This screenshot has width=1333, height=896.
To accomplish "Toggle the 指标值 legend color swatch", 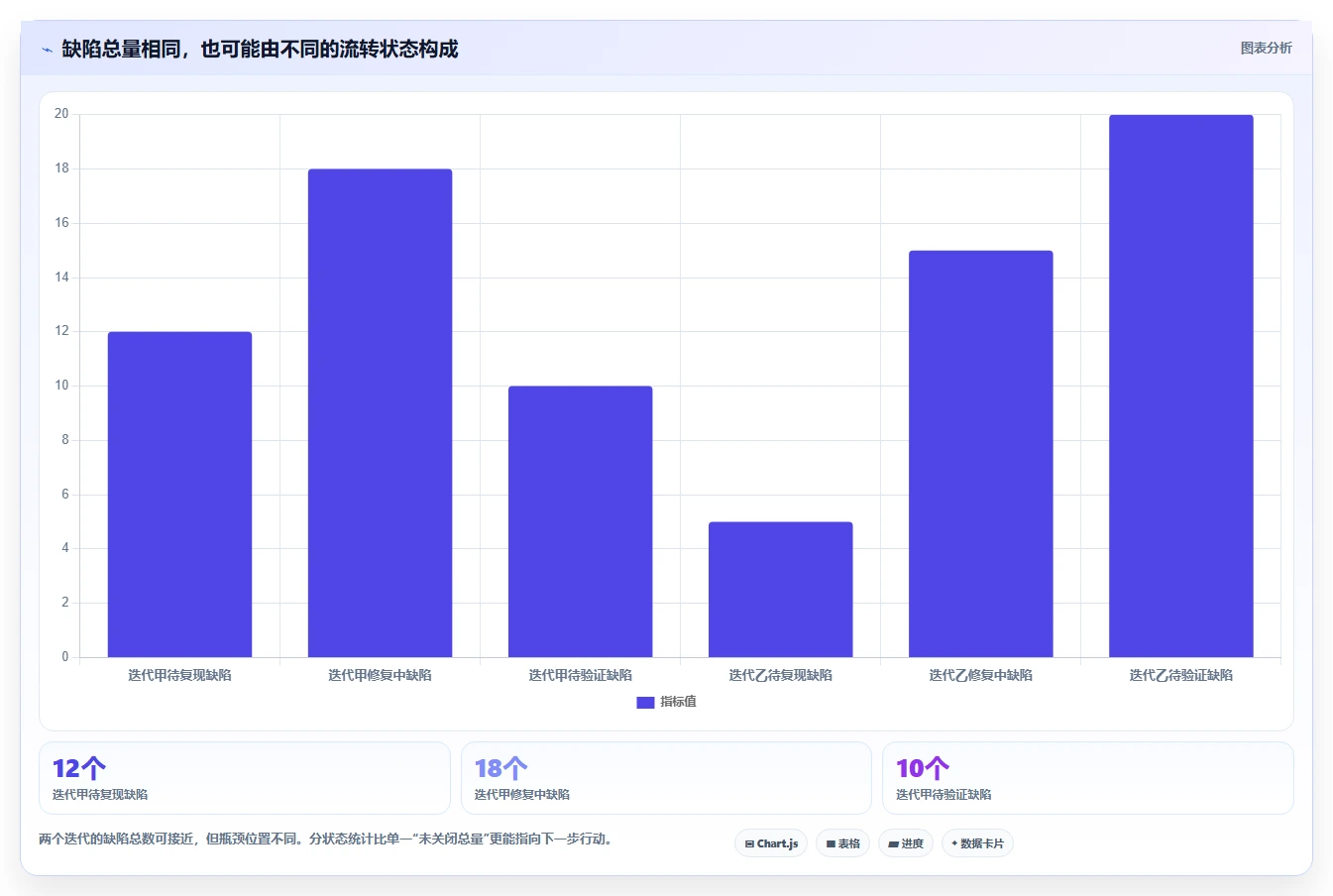I will 645,702.
